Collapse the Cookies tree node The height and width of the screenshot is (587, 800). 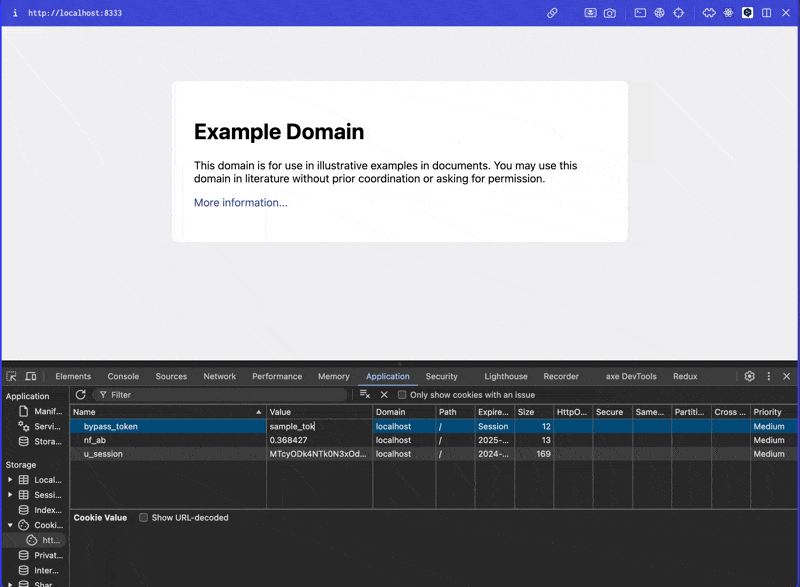(x=10, y=525)
